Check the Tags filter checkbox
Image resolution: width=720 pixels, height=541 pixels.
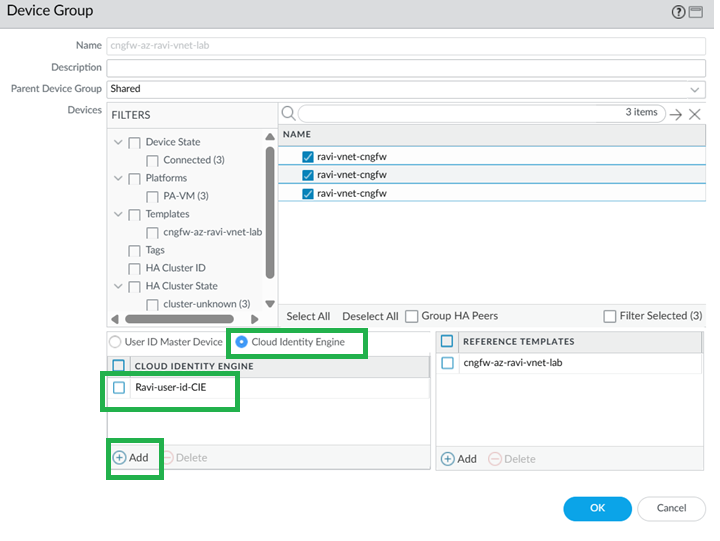click(134, 251)
